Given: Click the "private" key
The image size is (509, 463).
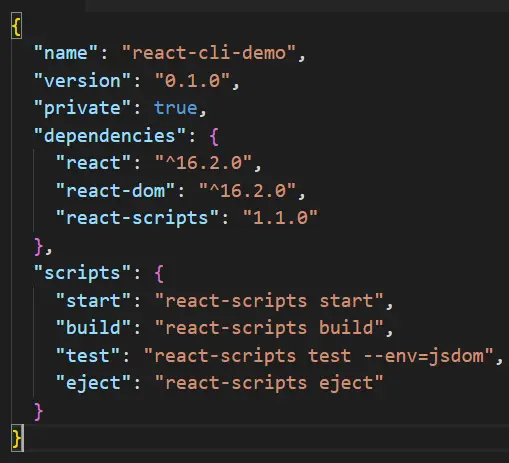Looking at the screenshot, I should (x=82, y=108).
